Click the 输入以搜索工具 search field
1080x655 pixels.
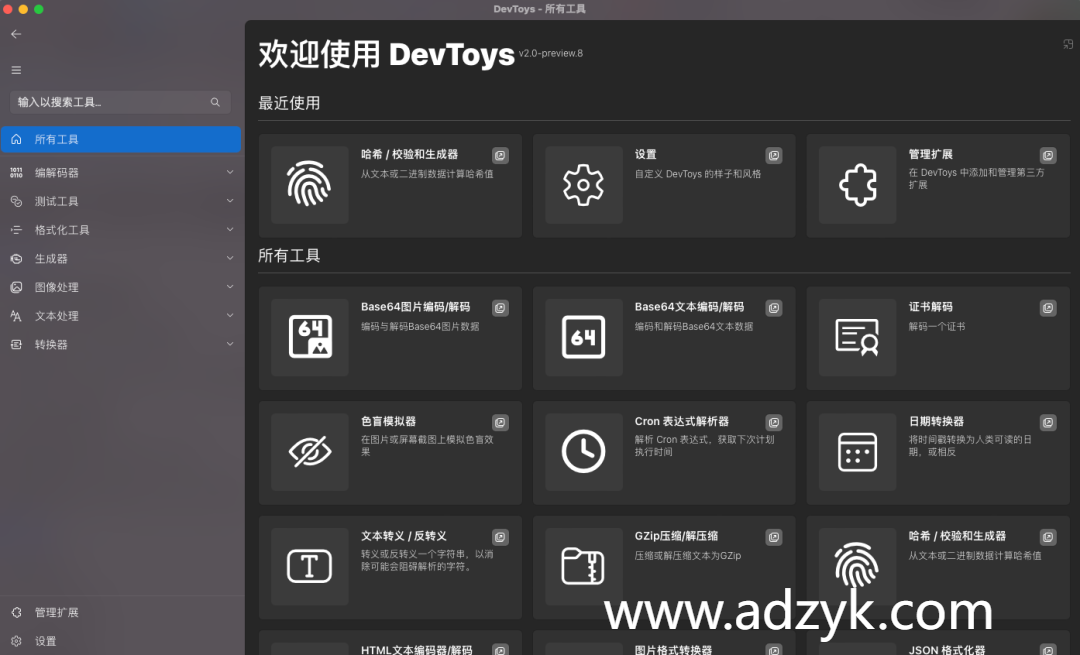[110, 101]
